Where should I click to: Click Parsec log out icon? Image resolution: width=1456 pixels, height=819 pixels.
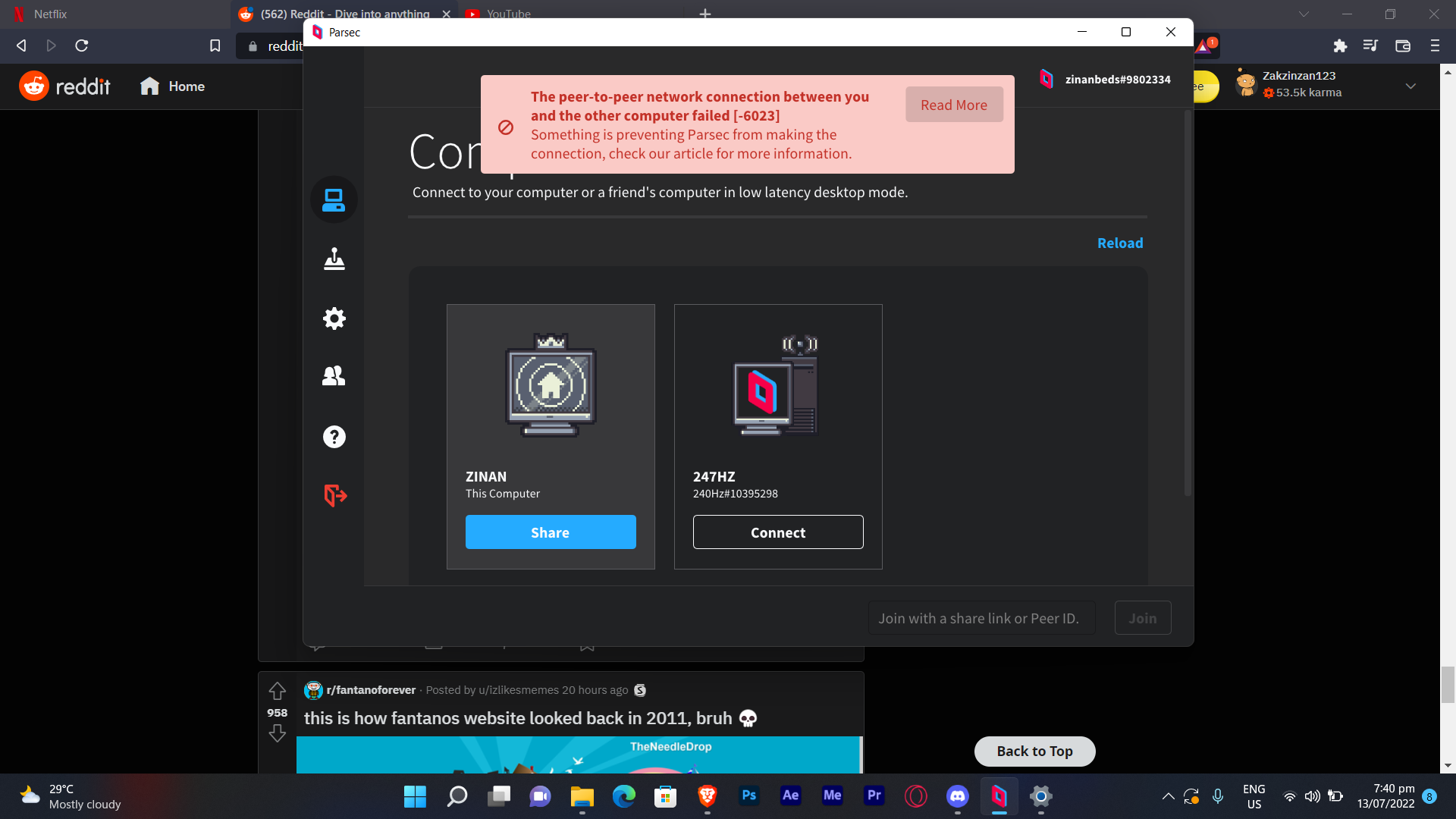click(x=334, y=496)
